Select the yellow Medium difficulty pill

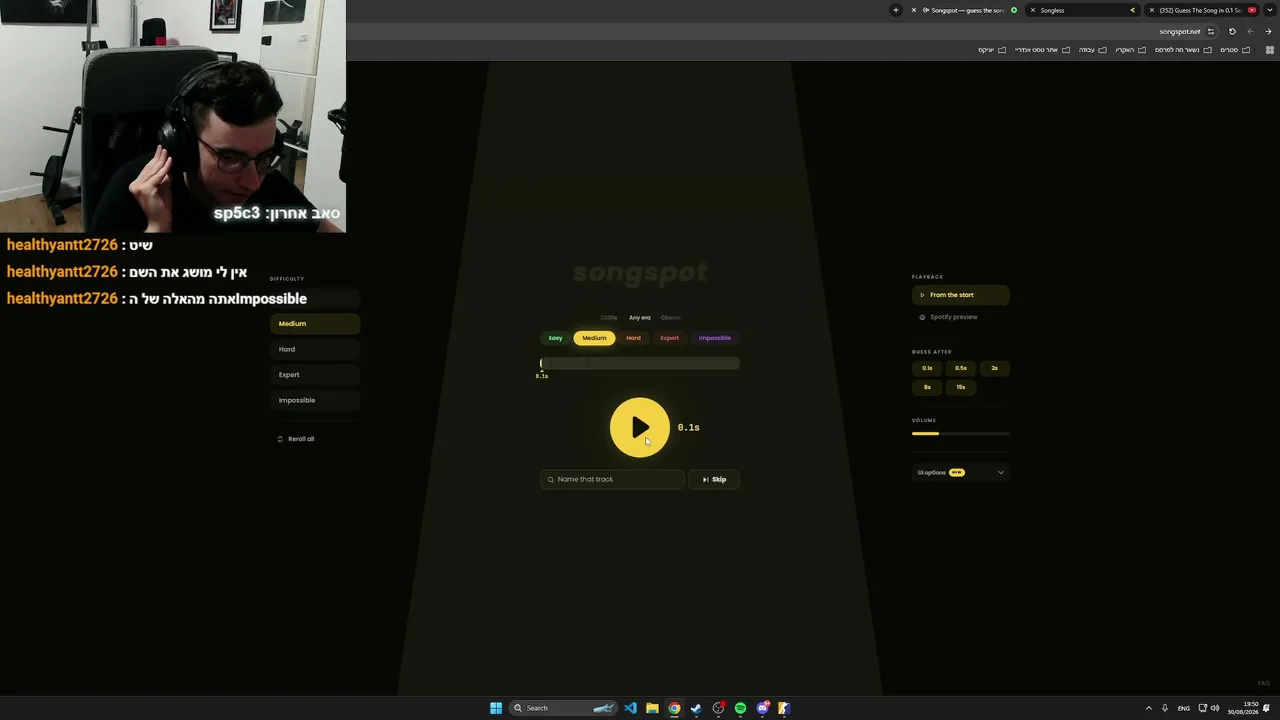click(x=594, y=338)
